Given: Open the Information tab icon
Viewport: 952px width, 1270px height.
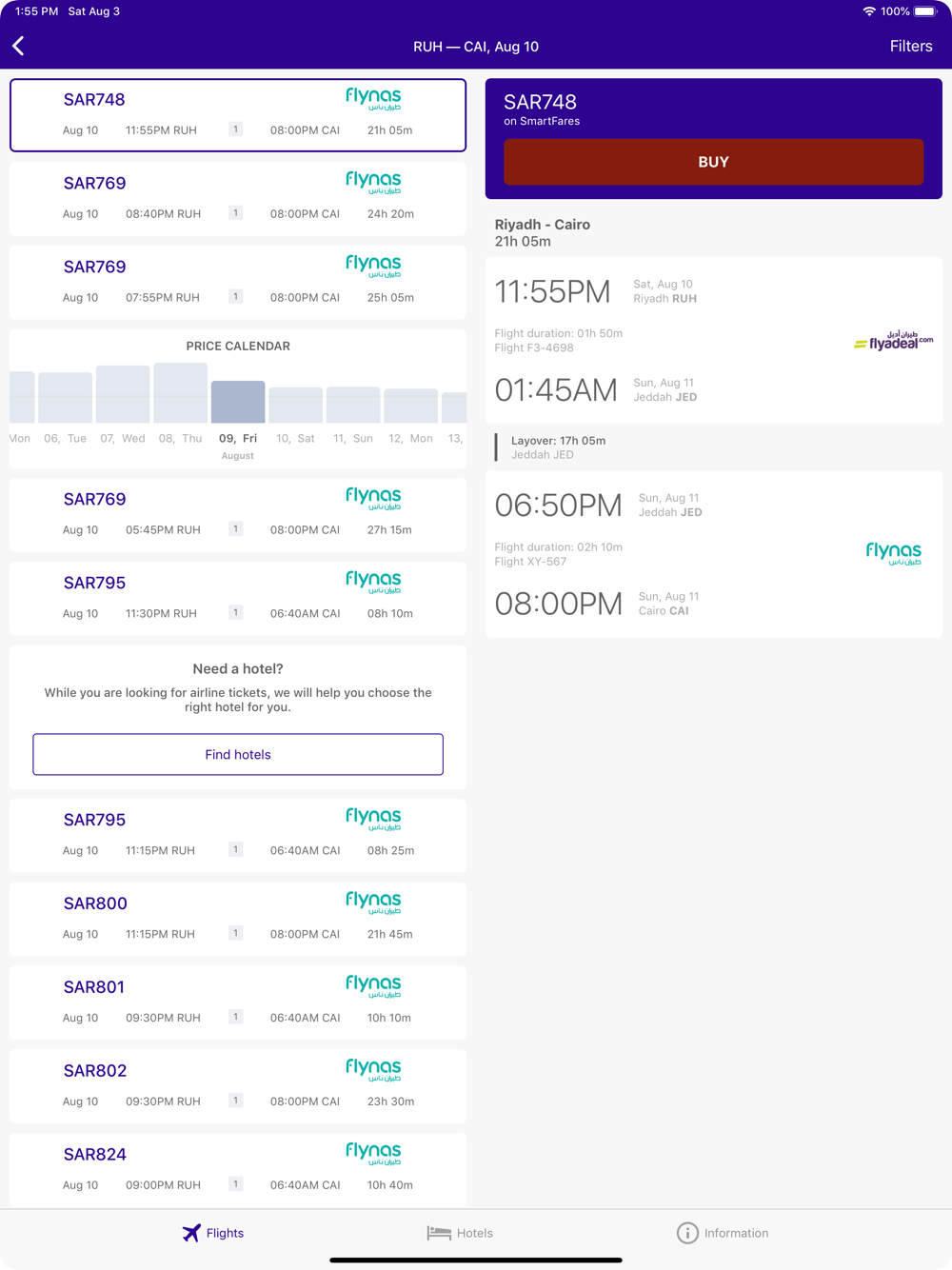Looking at the screenshot, I should click(687, 1233).
